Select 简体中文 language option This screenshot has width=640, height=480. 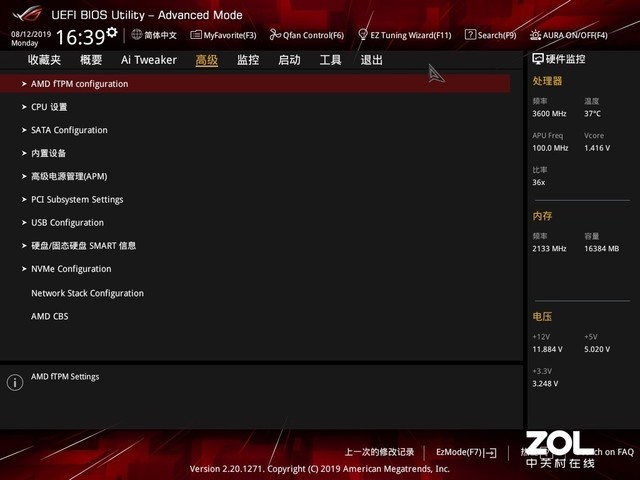point(160,35)
